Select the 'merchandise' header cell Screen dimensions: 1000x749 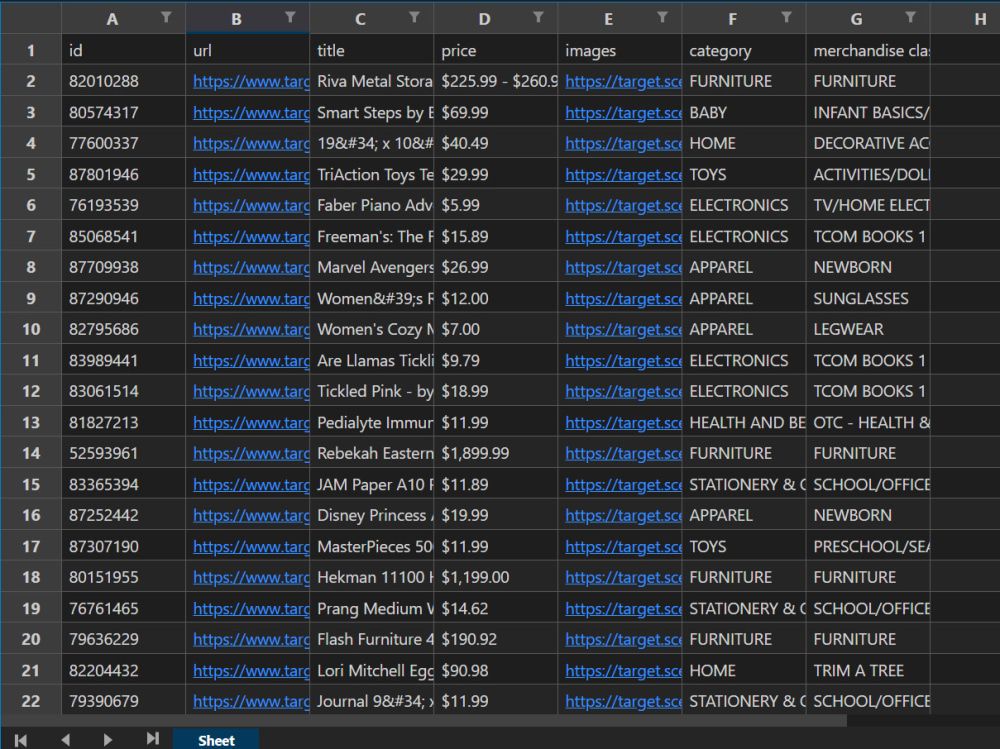coord(868,50)
